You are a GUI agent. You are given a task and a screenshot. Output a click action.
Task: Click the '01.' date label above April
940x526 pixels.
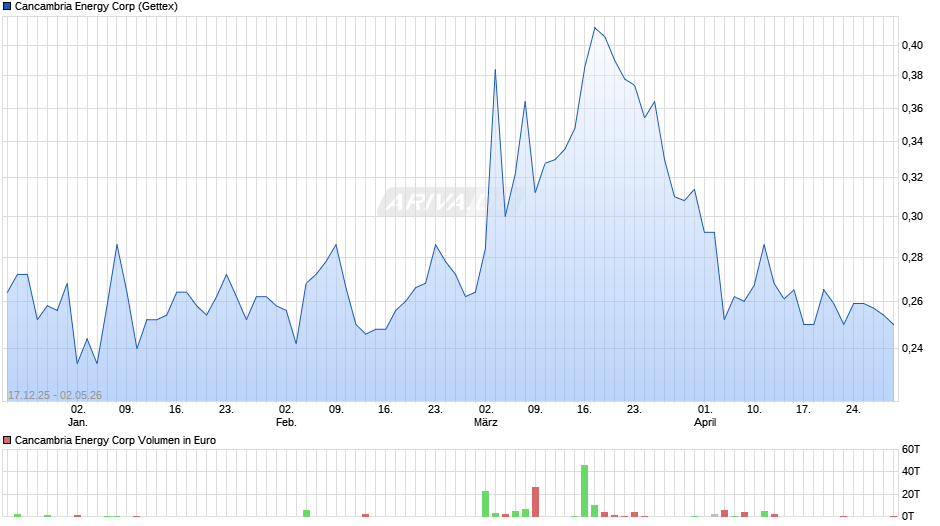click(x=705, y=409)
